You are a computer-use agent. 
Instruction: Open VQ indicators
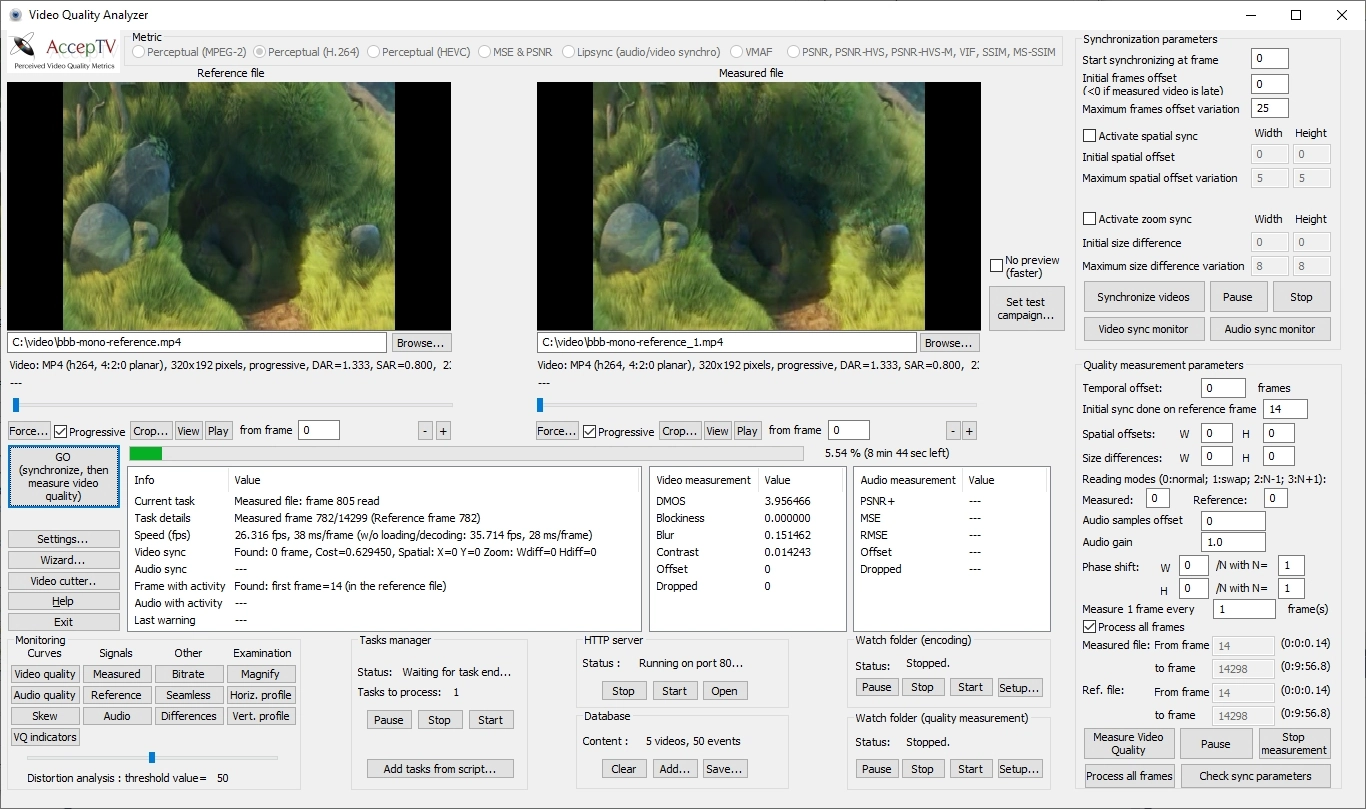pos(45,737)
